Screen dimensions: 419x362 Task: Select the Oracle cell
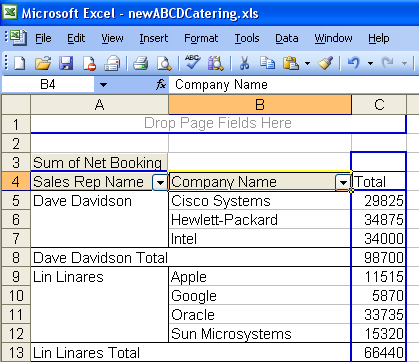tap(260, 314)
